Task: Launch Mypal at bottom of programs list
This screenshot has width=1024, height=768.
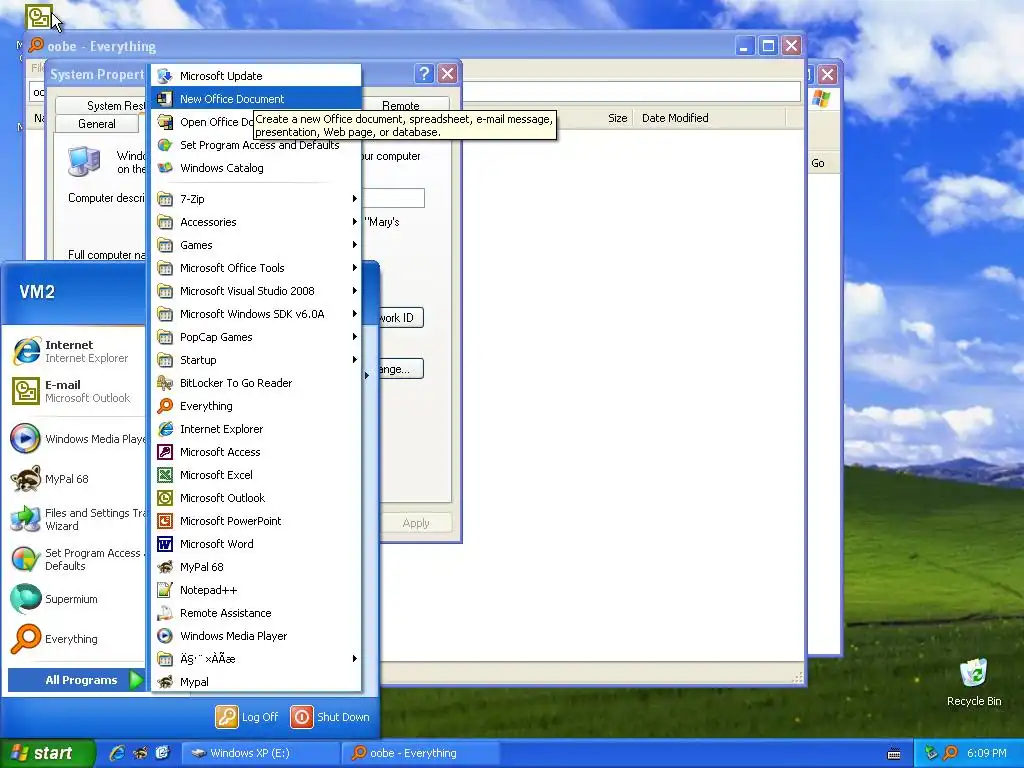Action: (x=256, y=682)
